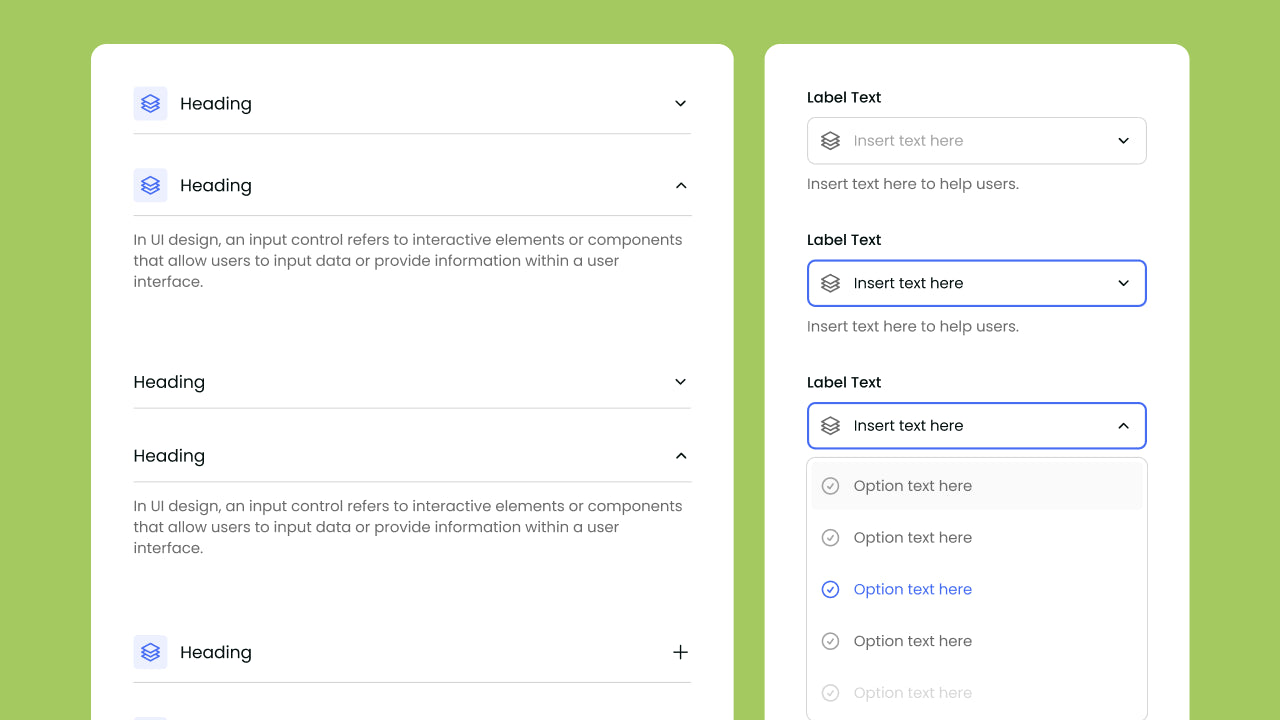Click layers icon next to the plus-sign Heading

pyautogui.click(x=150, y=652)
